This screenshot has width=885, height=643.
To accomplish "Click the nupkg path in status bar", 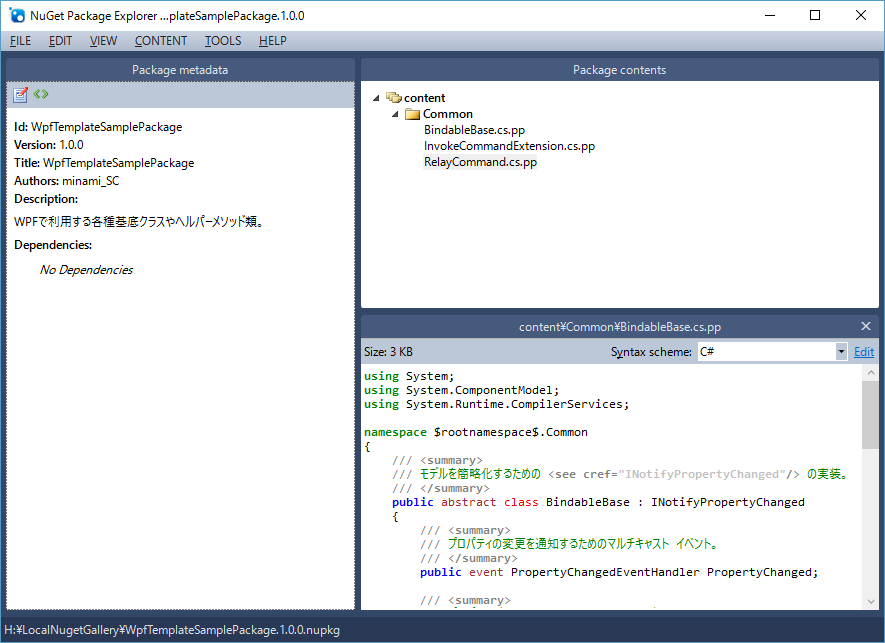I will coord(172,630).
